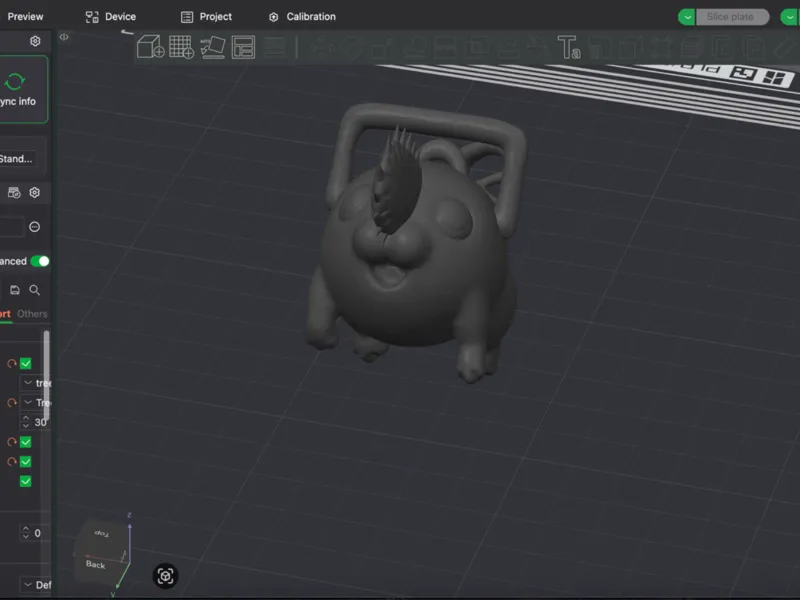The height and width of the screenshot is (600, 800).
Task: Uncheck the last checkbox without a reset arrow
Action: point(26,481)
